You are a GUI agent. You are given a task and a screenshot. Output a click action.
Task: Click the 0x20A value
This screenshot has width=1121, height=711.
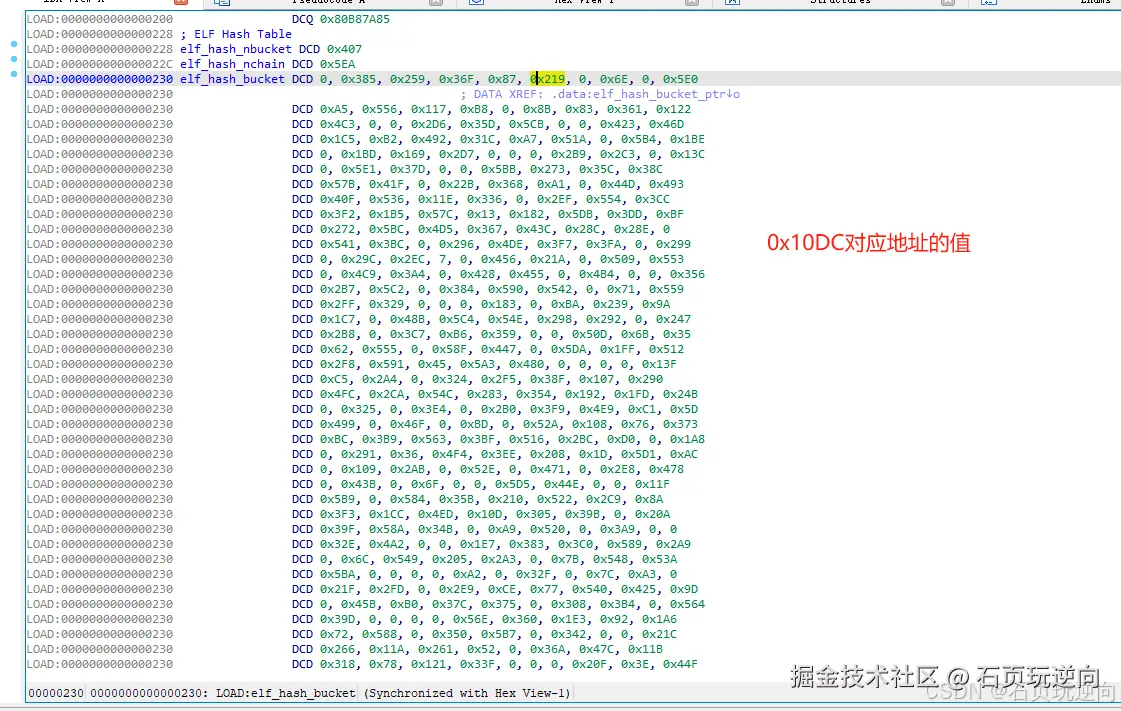(652, 514)
